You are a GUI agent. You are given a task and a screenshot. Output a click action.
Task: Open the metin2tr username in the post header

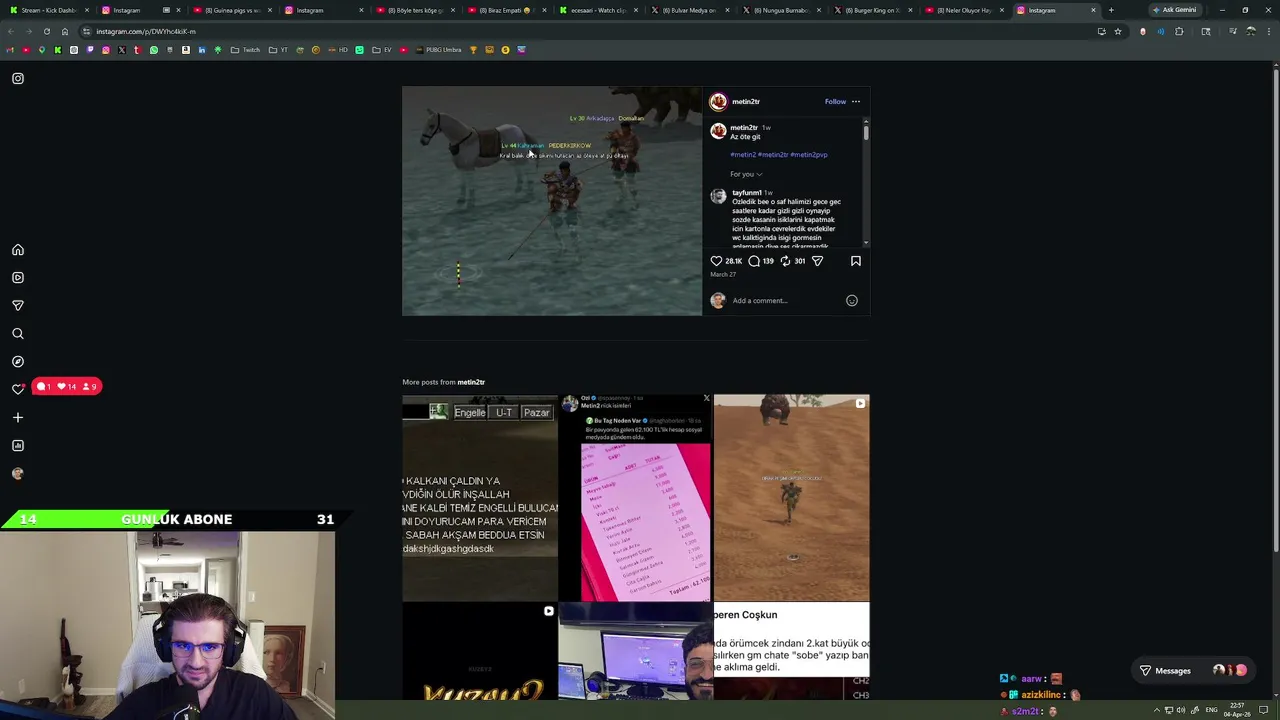pyautogui.click(x=746, y=101)
